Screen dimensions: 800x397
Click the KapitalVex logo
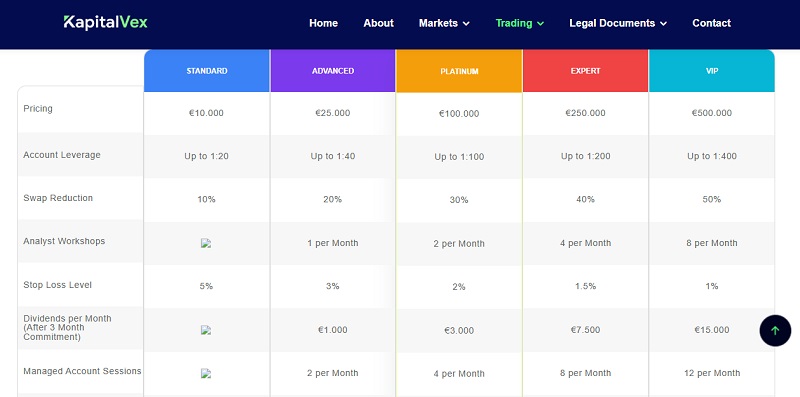click(x=106, y=22)
